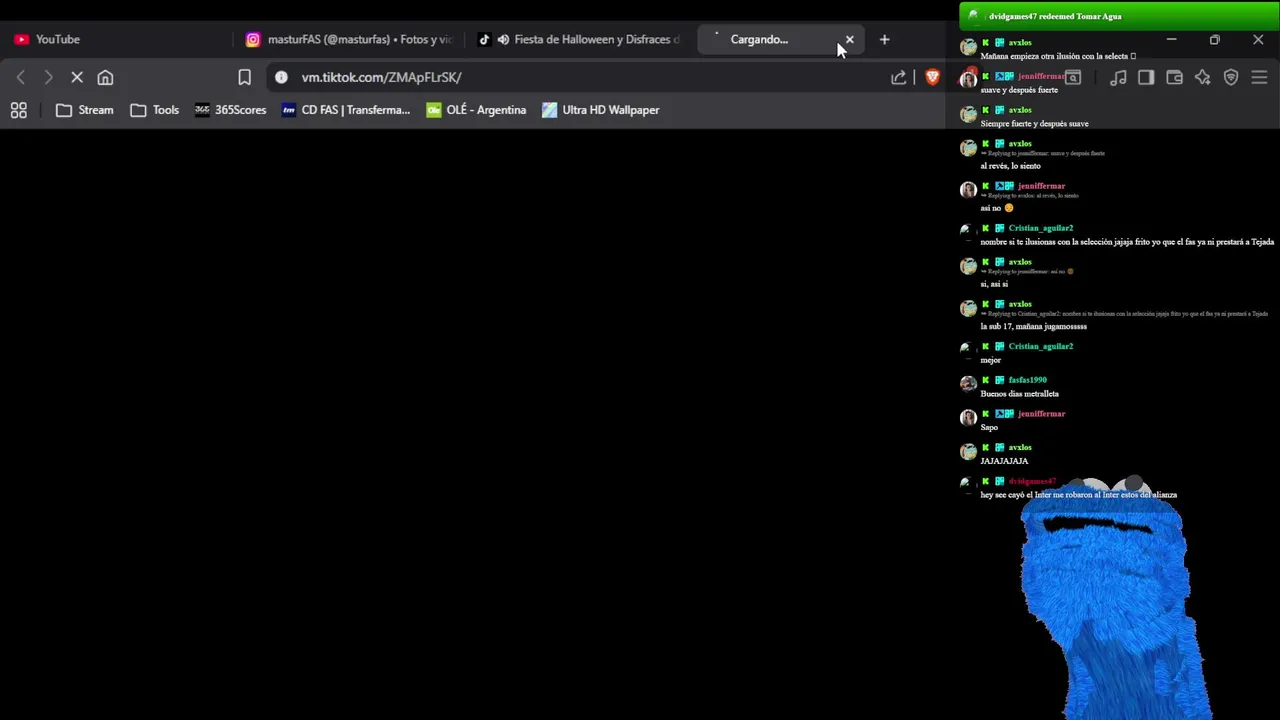Click chat message 'si, así si'
This screenshot has height=720, width=1280.
coord(994,284)
